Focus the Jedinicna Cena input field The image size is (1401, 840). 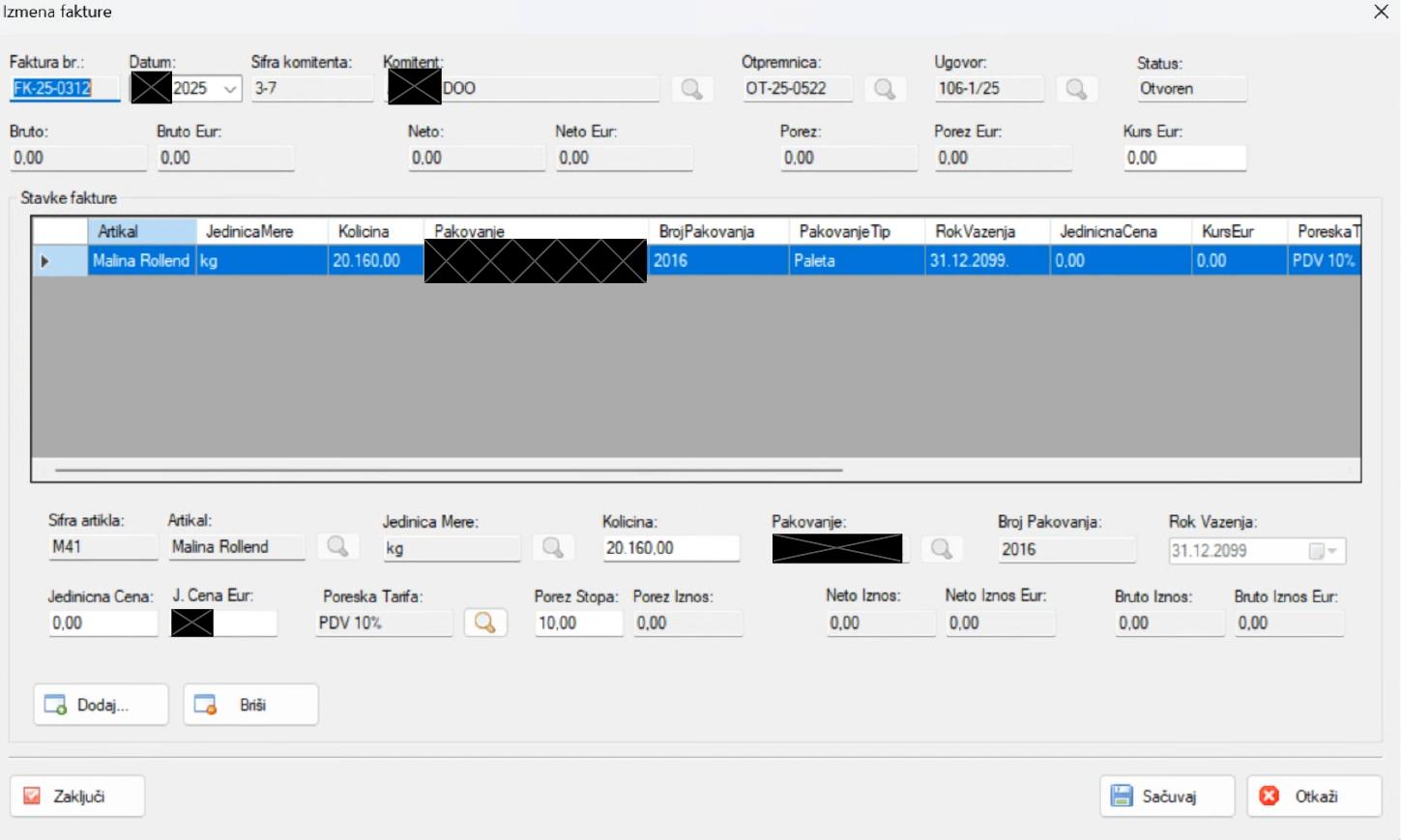[102, 623]
